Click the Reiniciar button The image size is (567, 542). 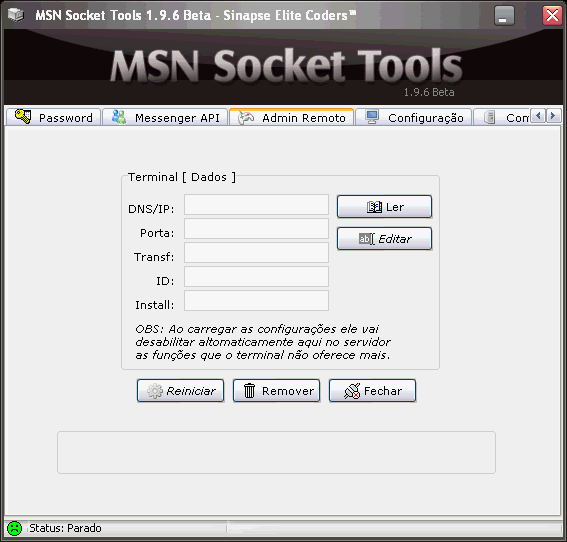180,391
